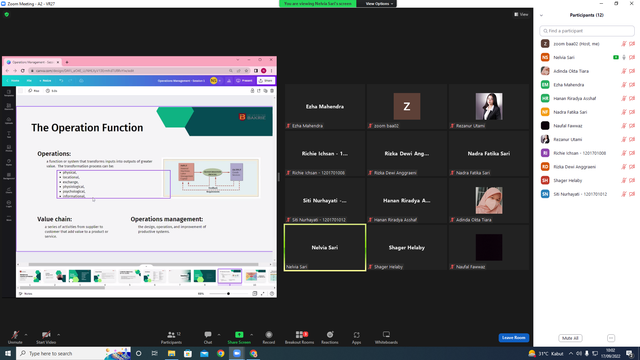Open Zoom Apps
The width and height of the screenshot is (640, 360).
356,337
